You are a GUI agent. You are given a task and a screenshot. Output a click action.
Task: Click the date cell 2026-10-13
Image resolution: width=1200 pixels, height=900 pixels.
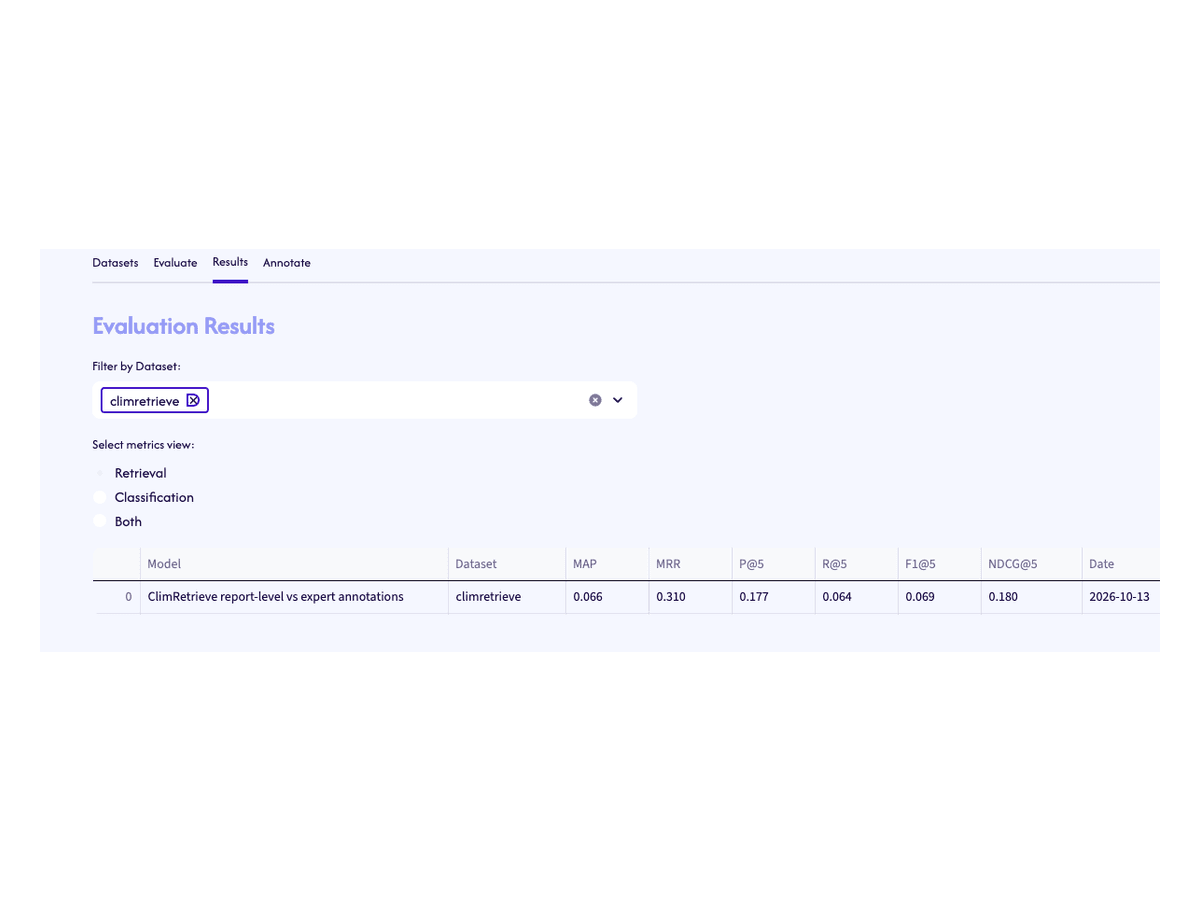[1121, 597]
